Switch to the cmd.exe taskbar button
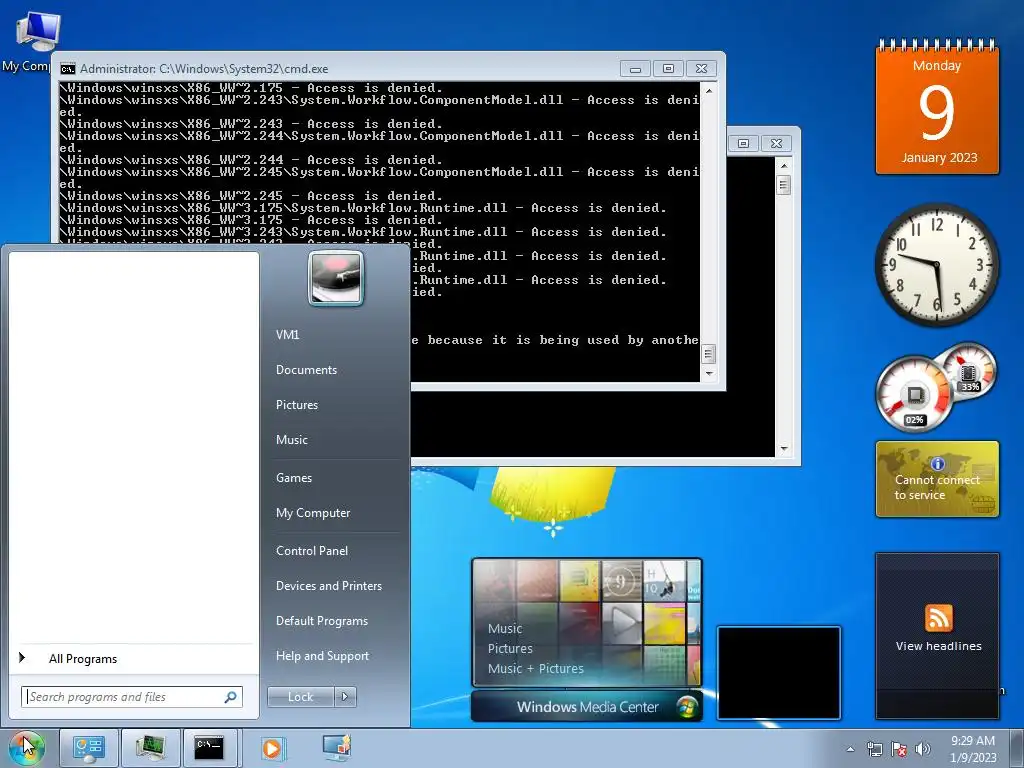The height and width of the screenshot is (768, 1024). click(210, 748)
